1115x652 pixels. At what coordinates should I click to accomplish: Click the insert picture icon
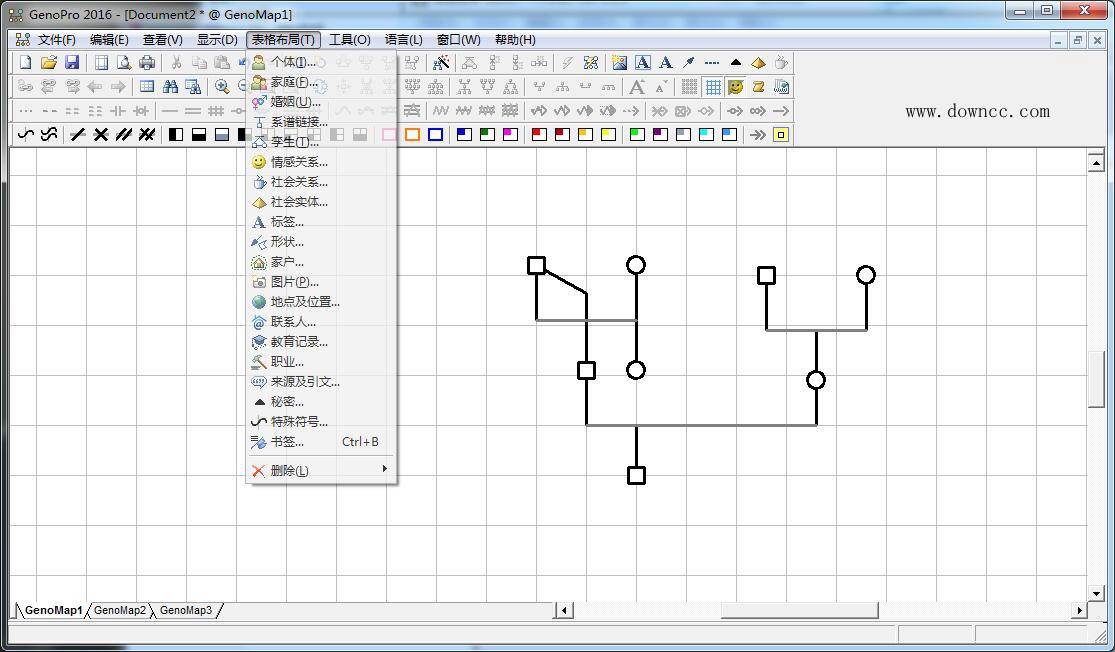(x=618, y=62)
